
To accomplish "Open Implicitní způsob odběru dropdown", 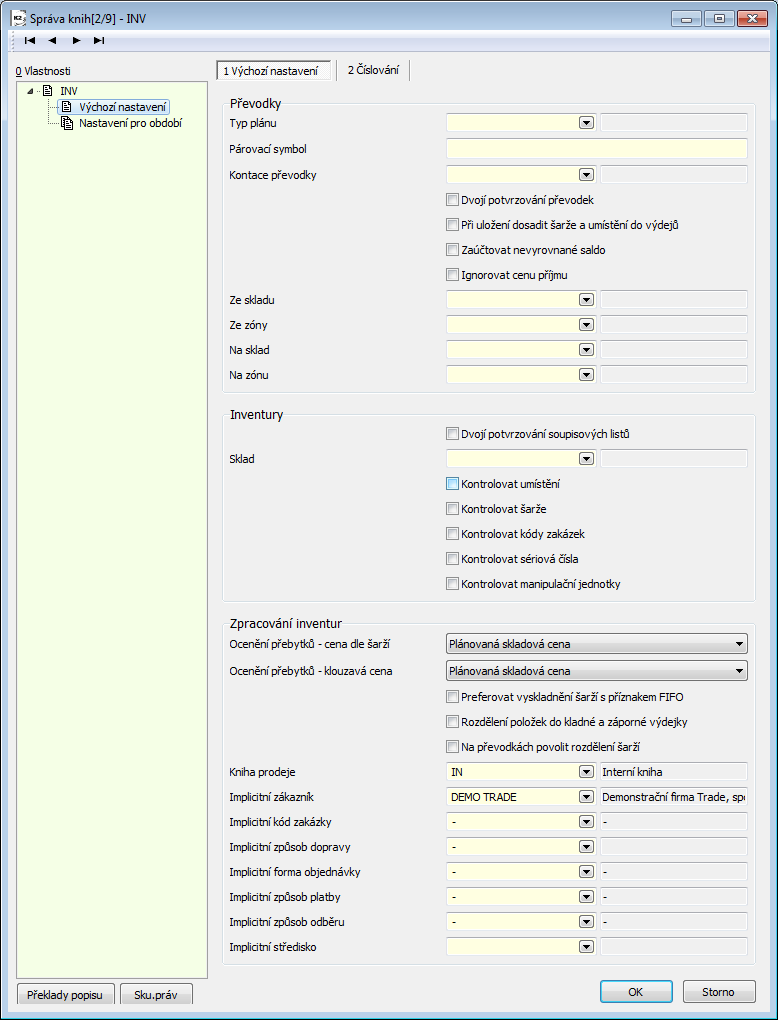I will point(587,921).
